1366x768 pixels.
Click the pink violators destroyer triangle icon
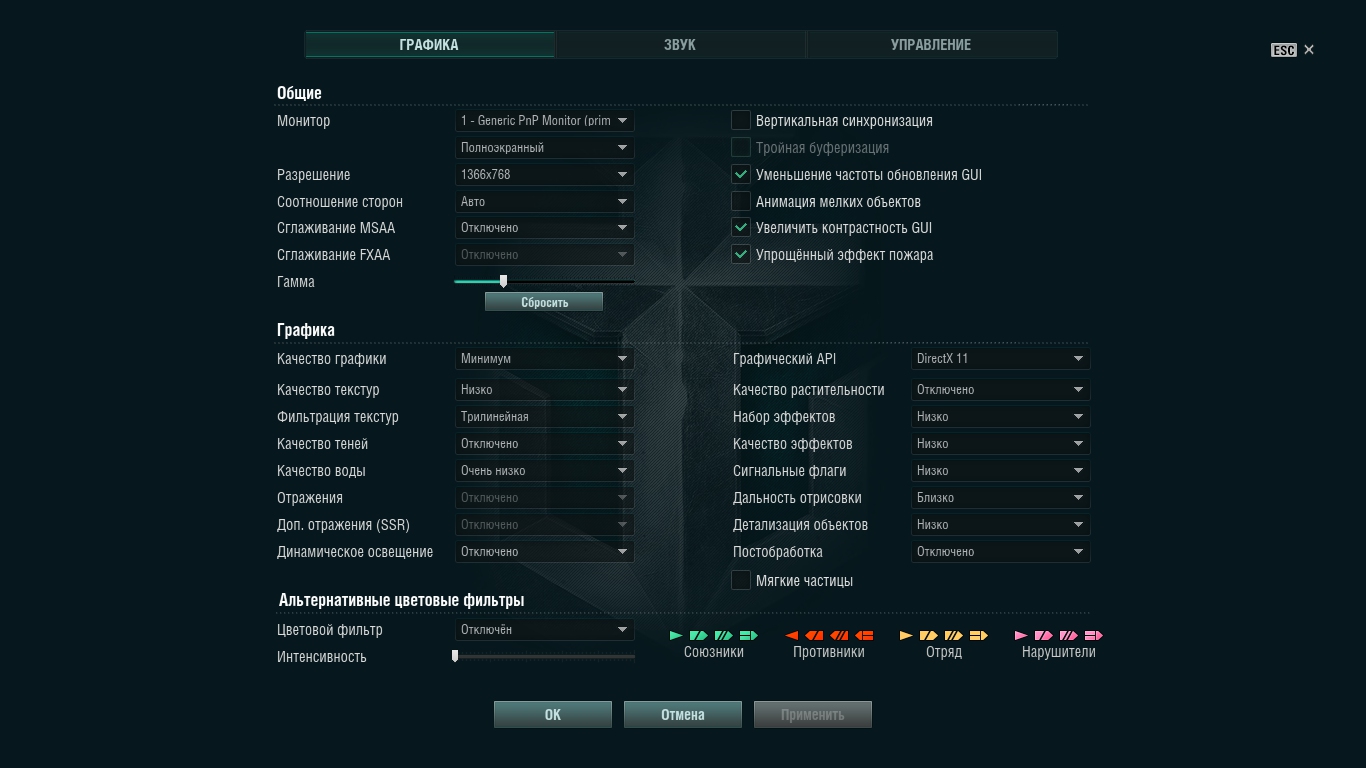click(x=1021, y=635)
